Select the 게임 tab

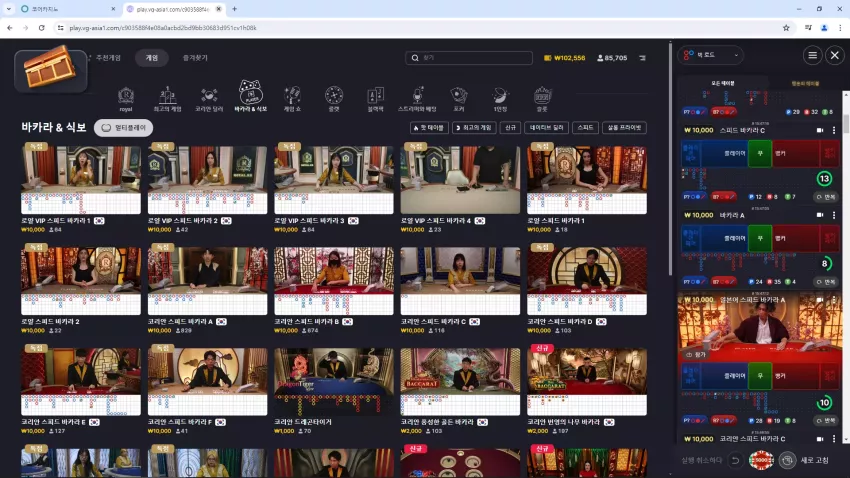pyautogui.click(x=152, y=58)
